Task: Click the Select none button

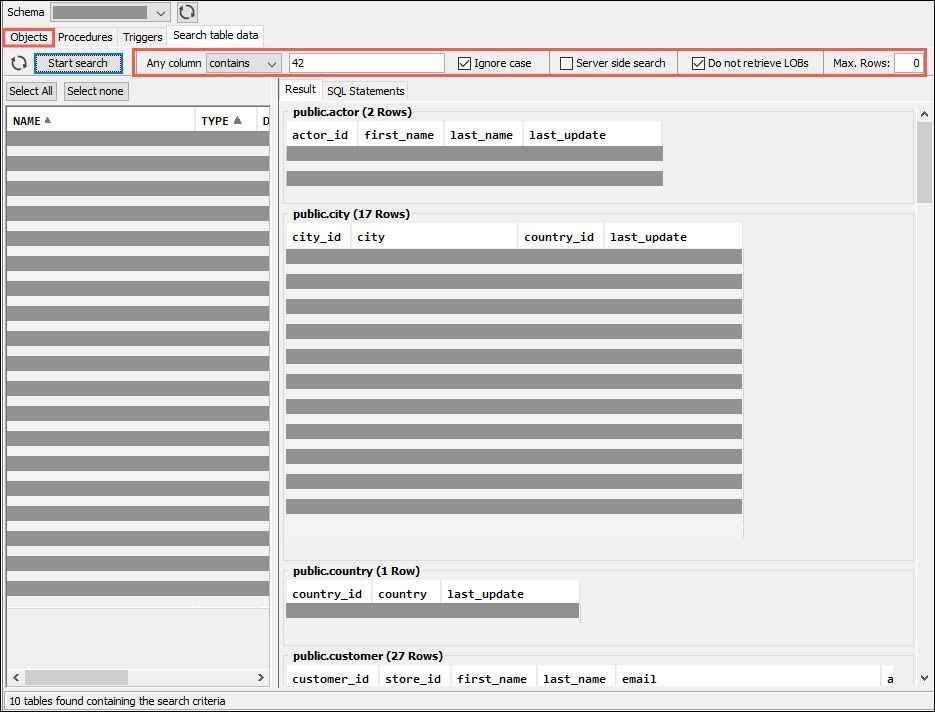Action: click(95, 91)
